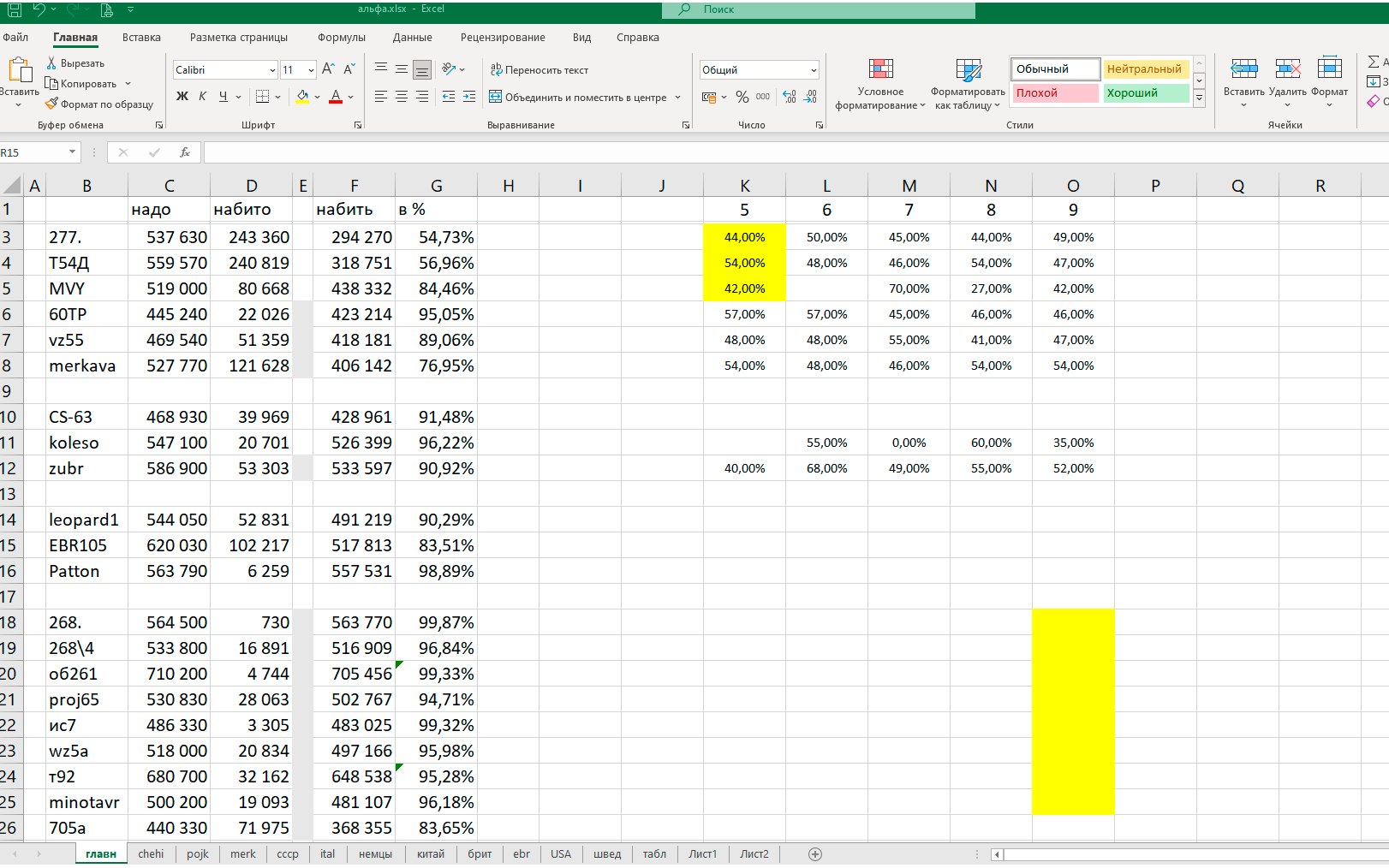Switch to the немцы sheet tab
This screenshot has height=868, width=1389.
pos(375,854)
